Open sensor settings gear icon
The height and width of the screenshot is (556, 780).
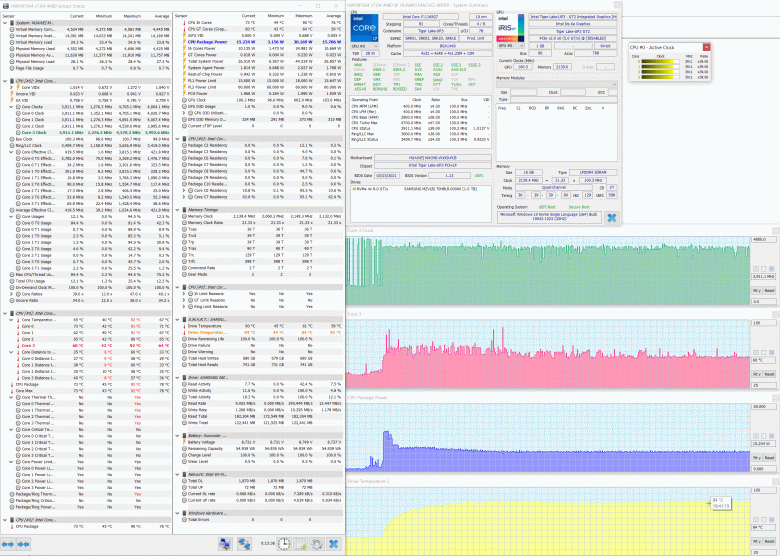pyautogui.click(x=318, y=543)
